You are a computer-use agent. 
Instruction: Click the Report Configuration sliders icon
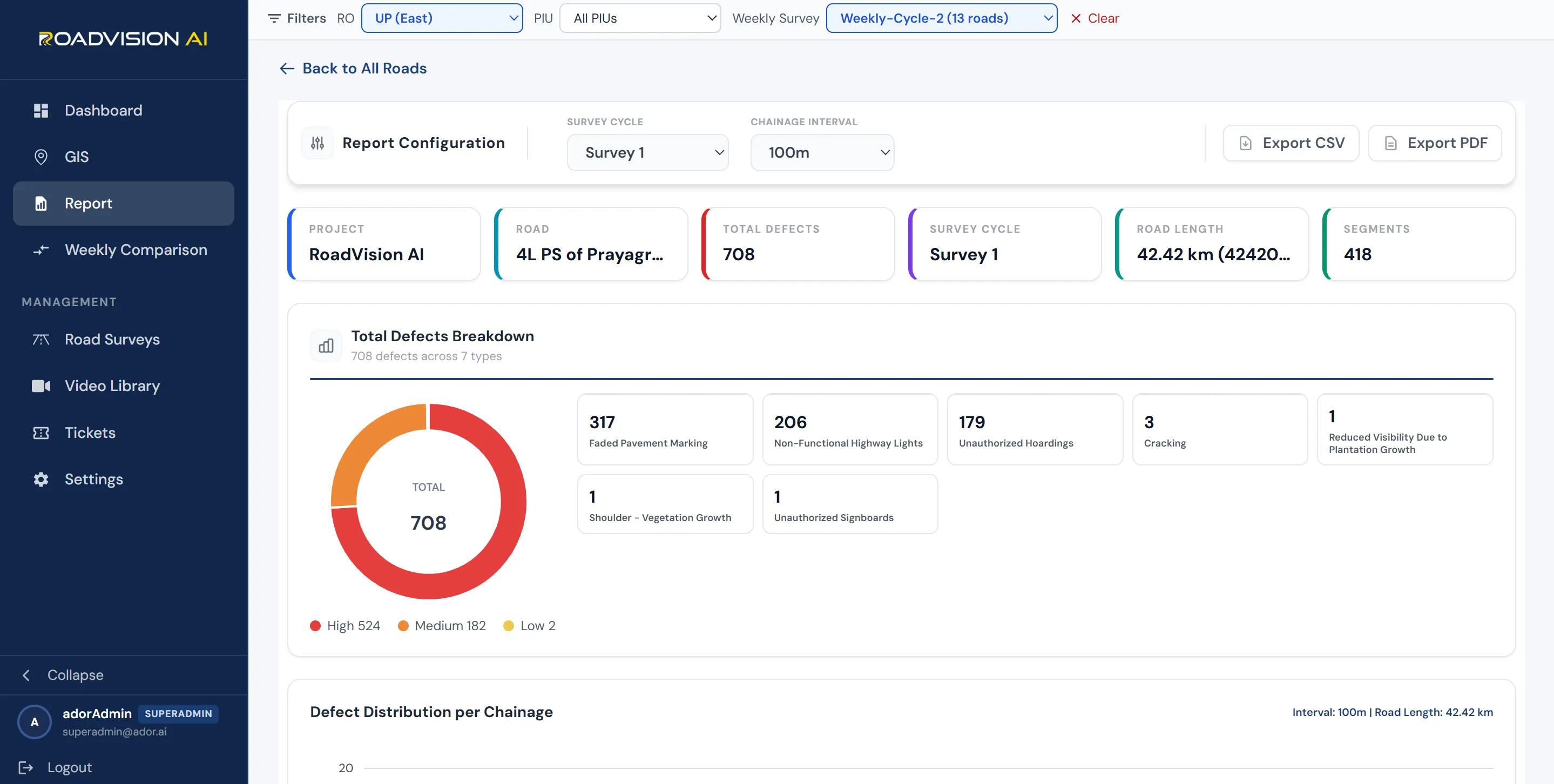317,143
